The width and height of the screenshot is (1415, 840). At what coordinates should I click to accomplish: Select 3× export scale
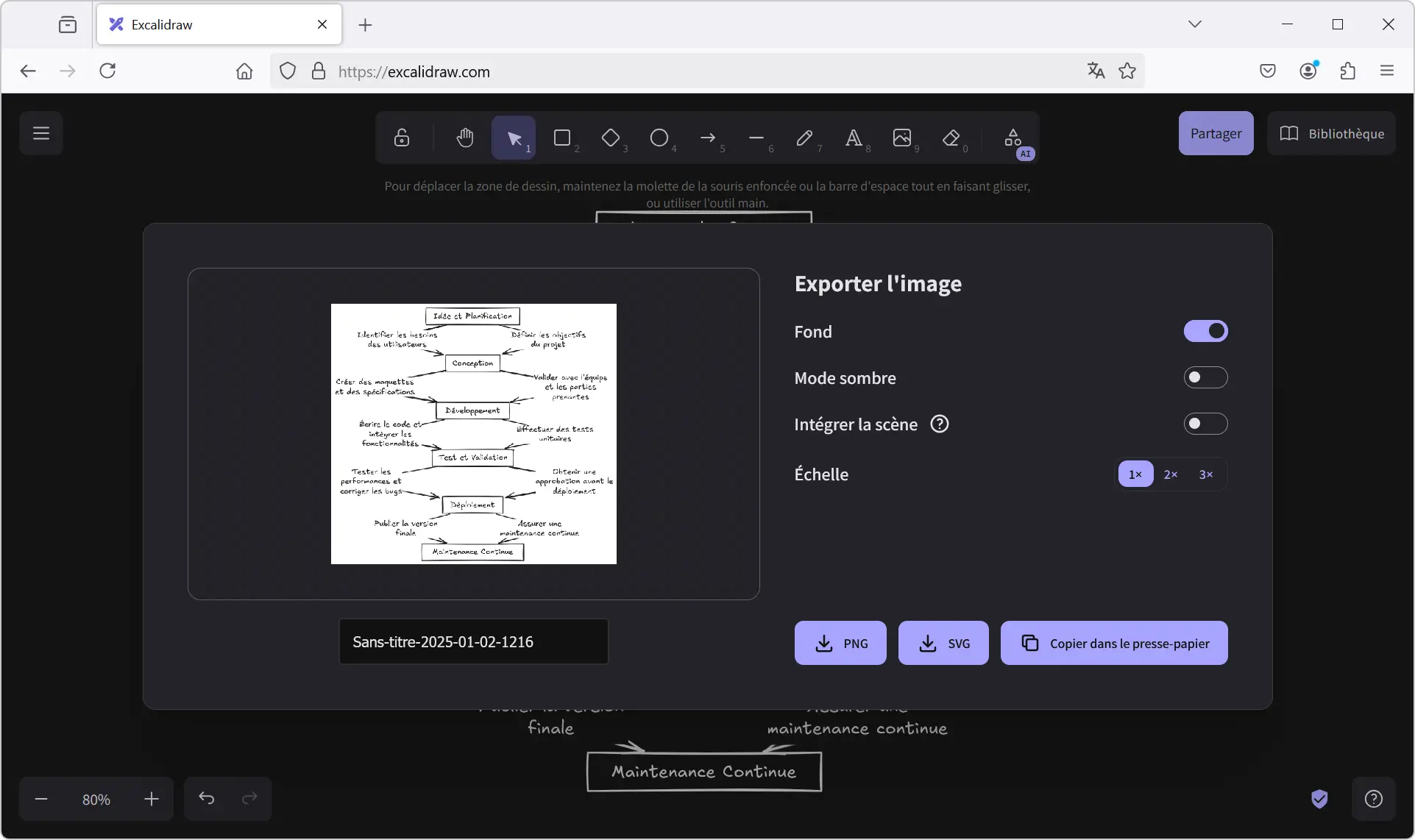coord(1206,474)
